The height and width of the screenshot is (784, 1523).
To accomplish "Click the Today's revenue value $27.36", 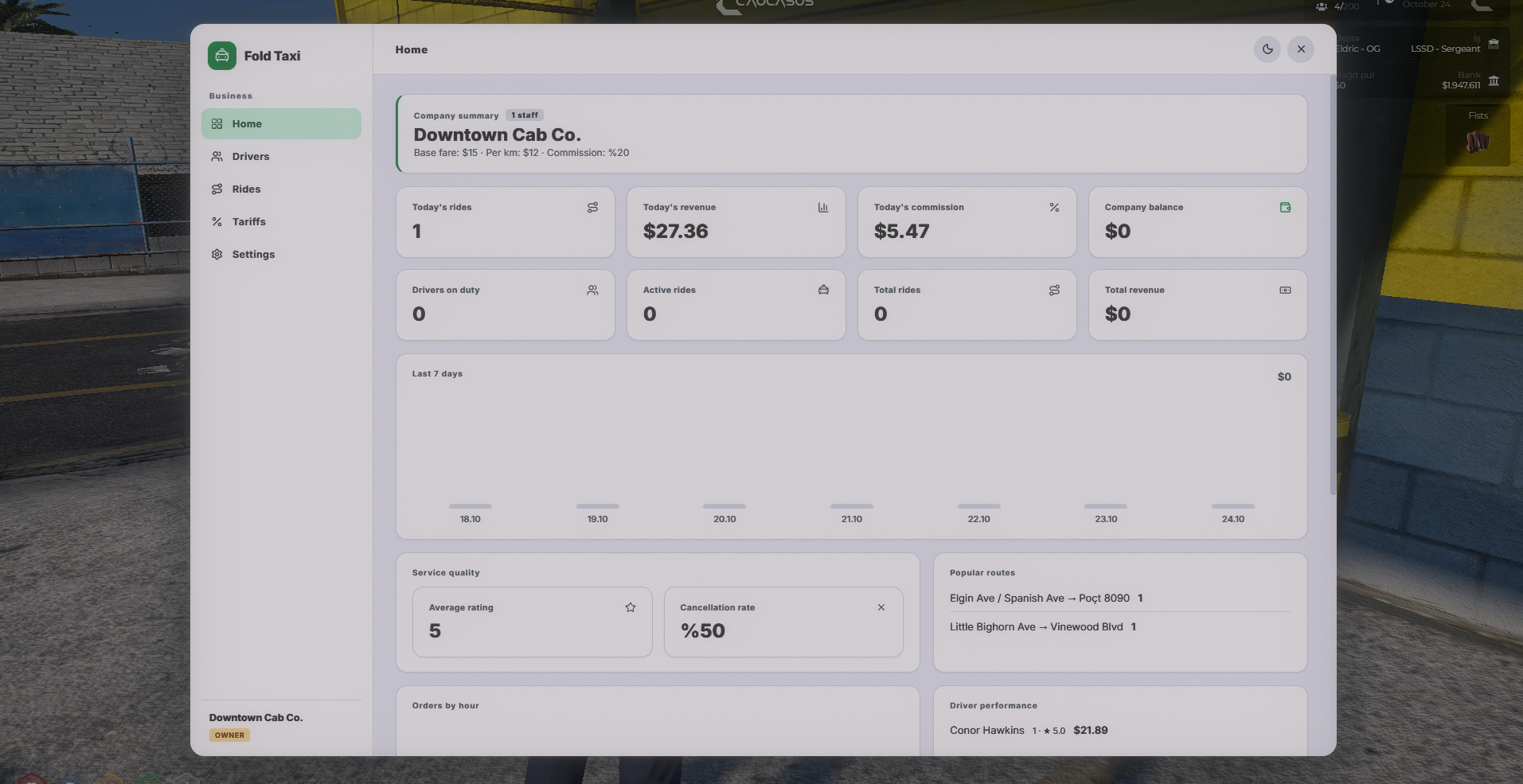I will click(675, 232).
